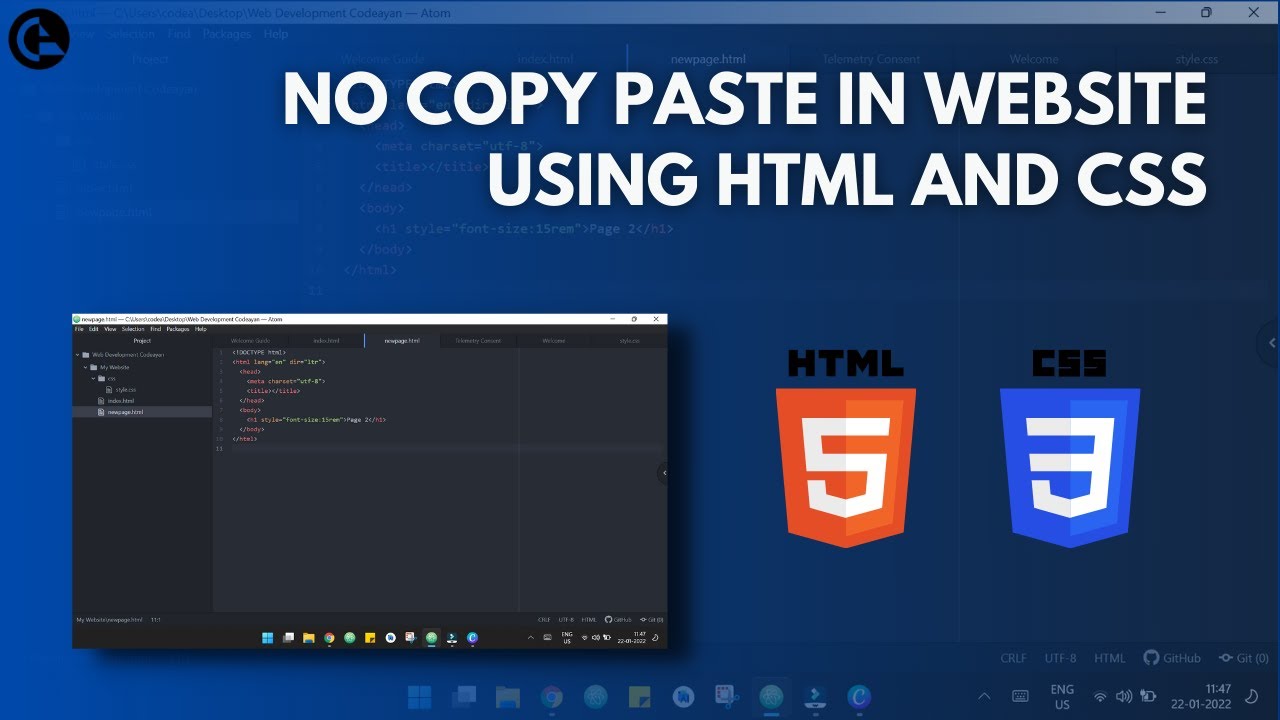Open Git (0) panel from inset status bar
Screen dimensions: 1280x720
coord(651,620)
